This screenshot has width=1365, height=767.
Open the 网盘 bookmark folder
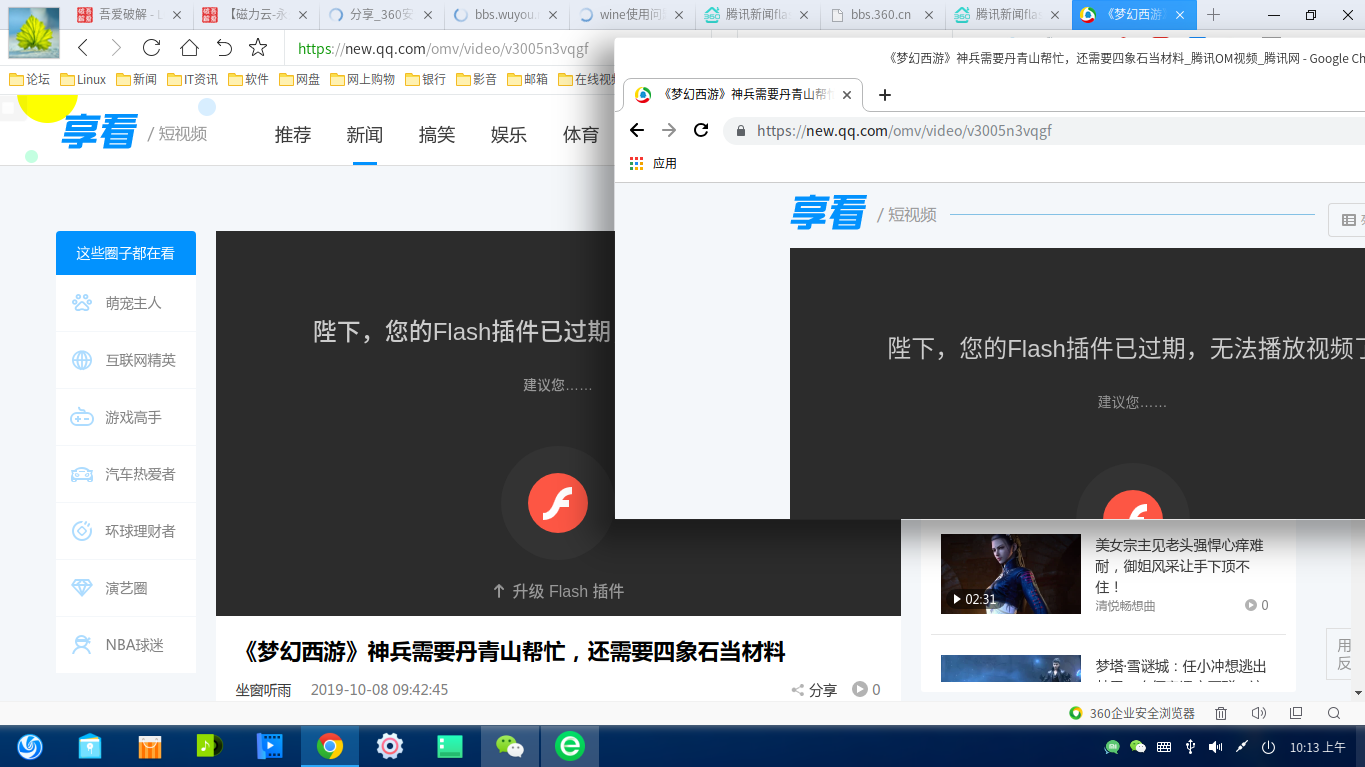point(299,79)
